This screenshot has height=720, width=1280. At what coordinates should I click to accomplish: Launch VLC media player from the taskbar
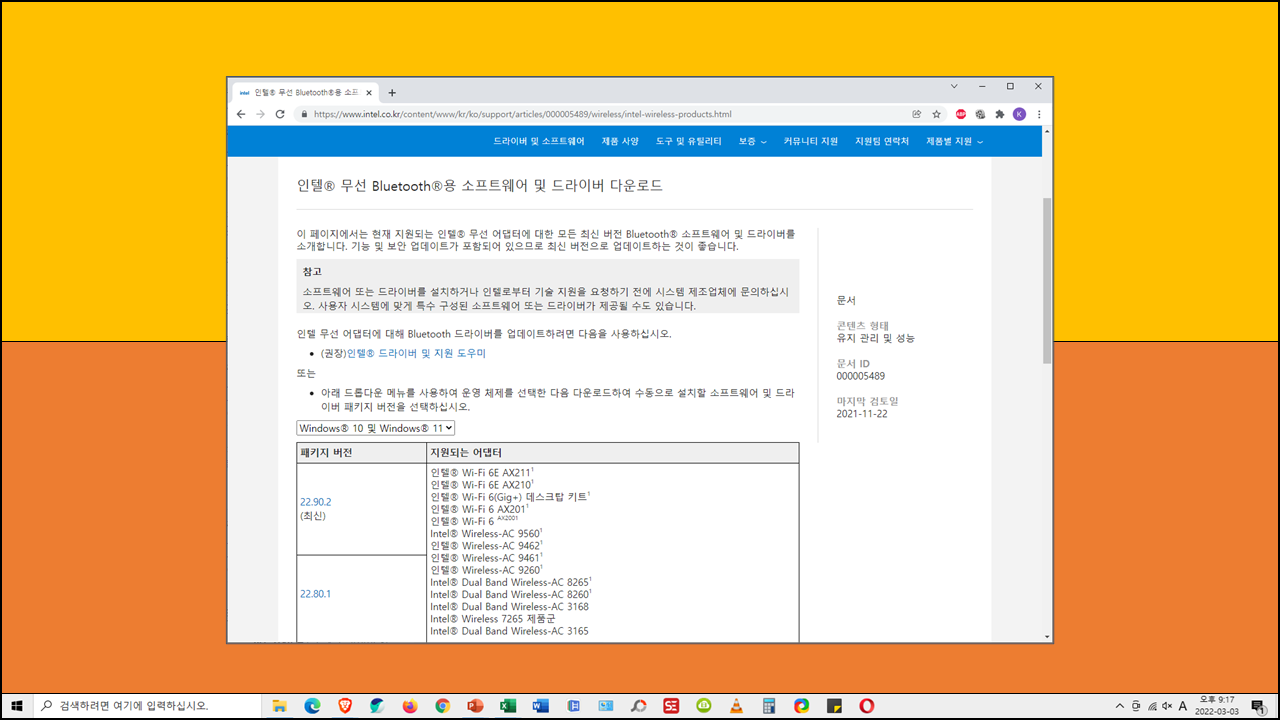click(737, 706)
